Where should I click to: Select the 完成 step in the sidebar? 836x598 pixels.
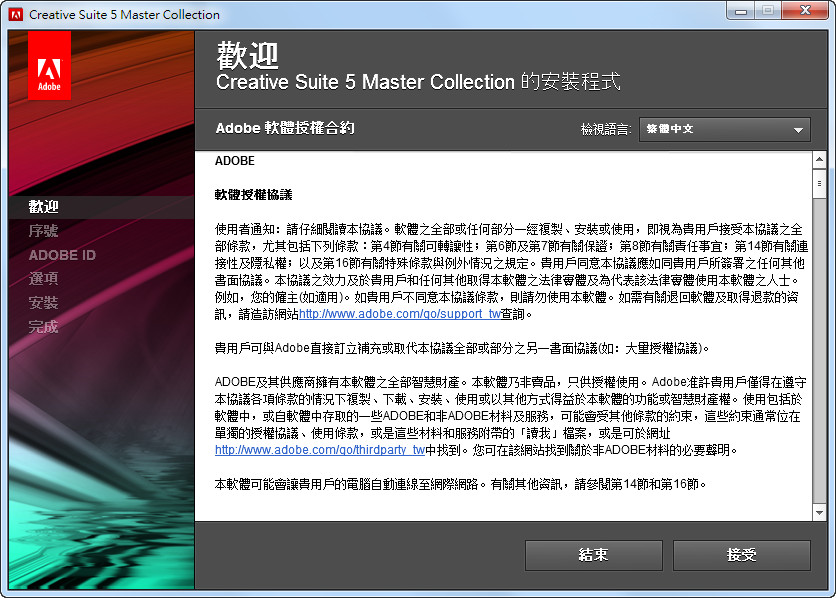(43, 327)
